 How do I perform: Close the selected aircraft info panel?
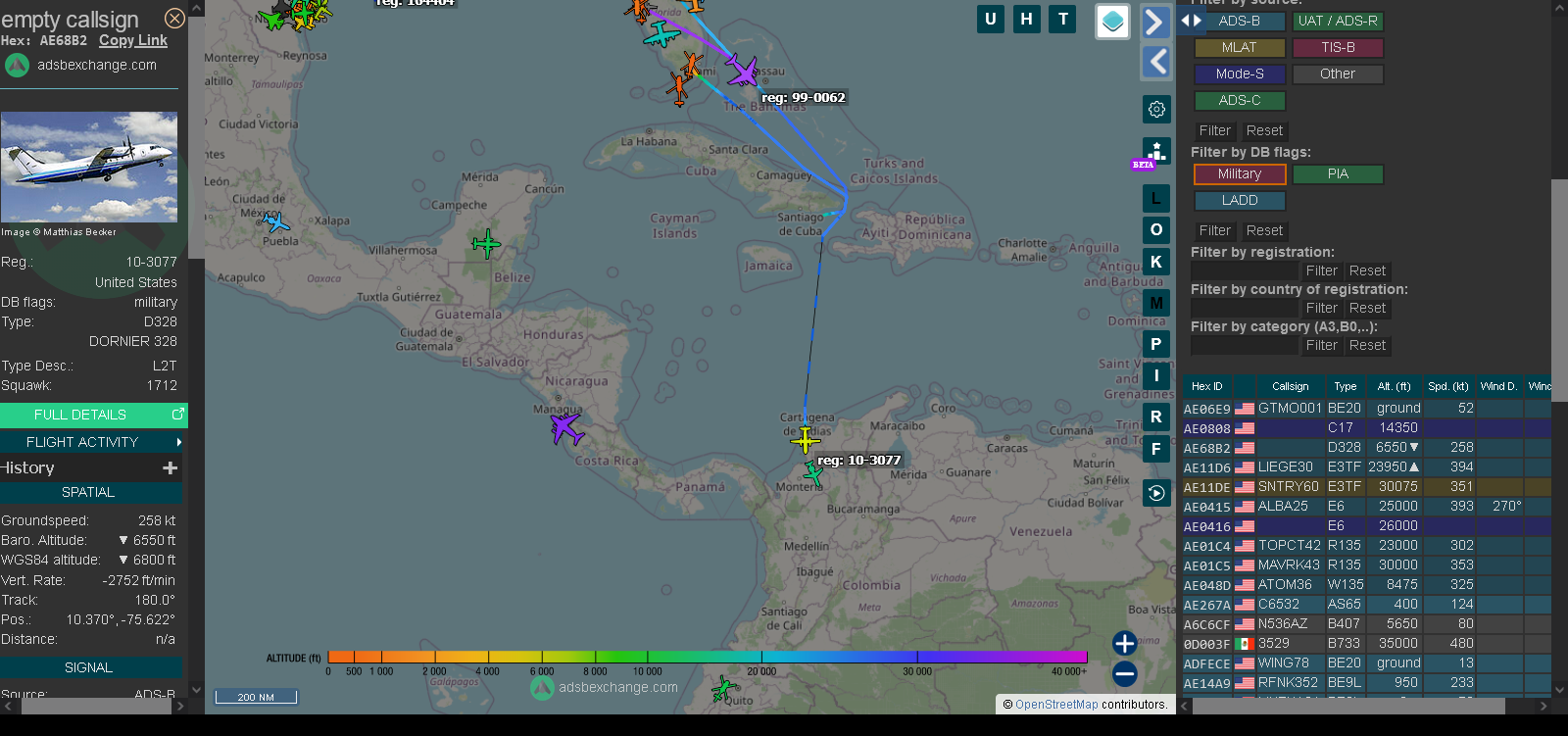(174, 18)
